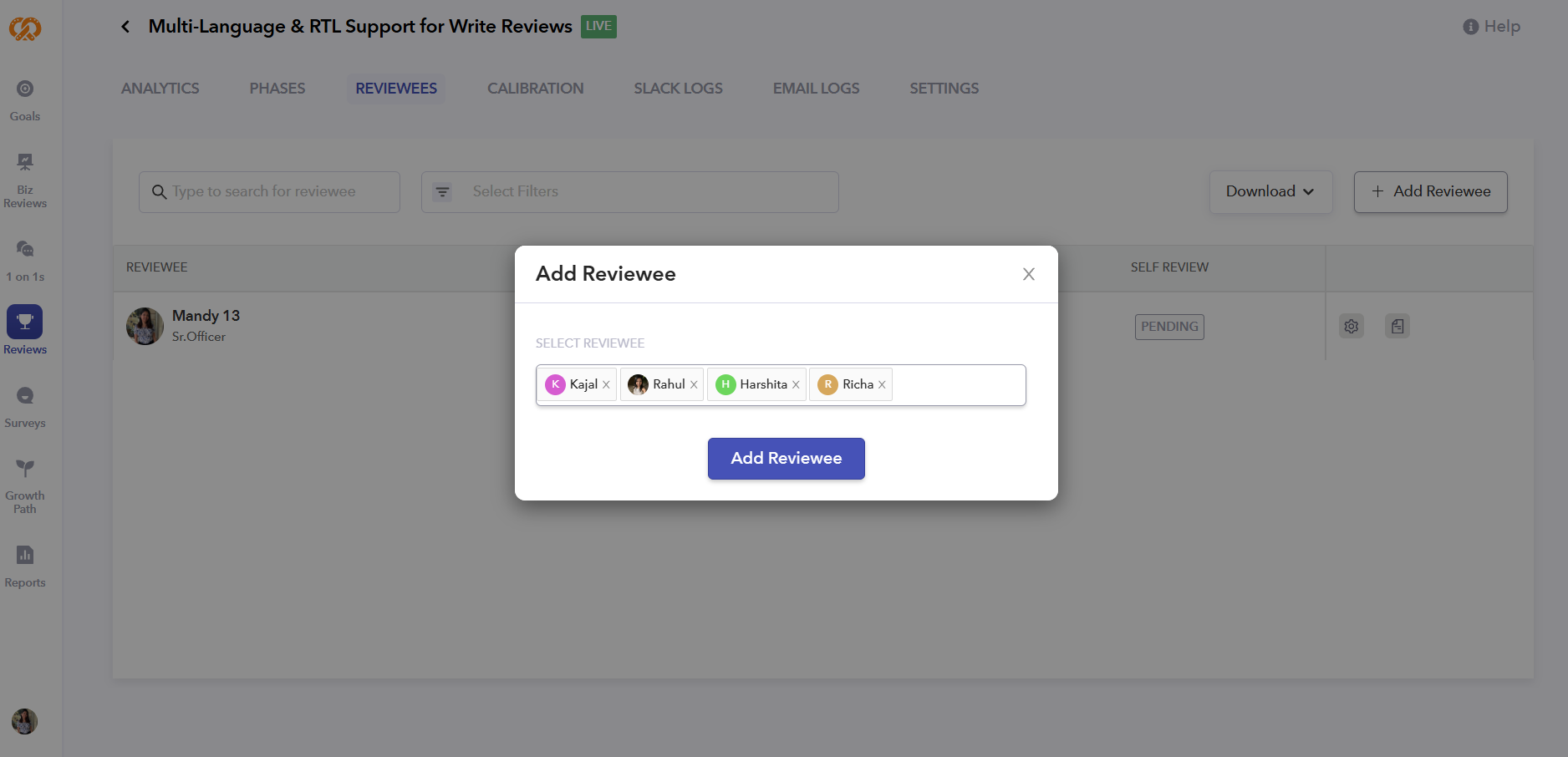This screenshot has width=1568, height=757.
Task: Open Biz Reviews in sidebar
Action: click(x=25, y=180)
